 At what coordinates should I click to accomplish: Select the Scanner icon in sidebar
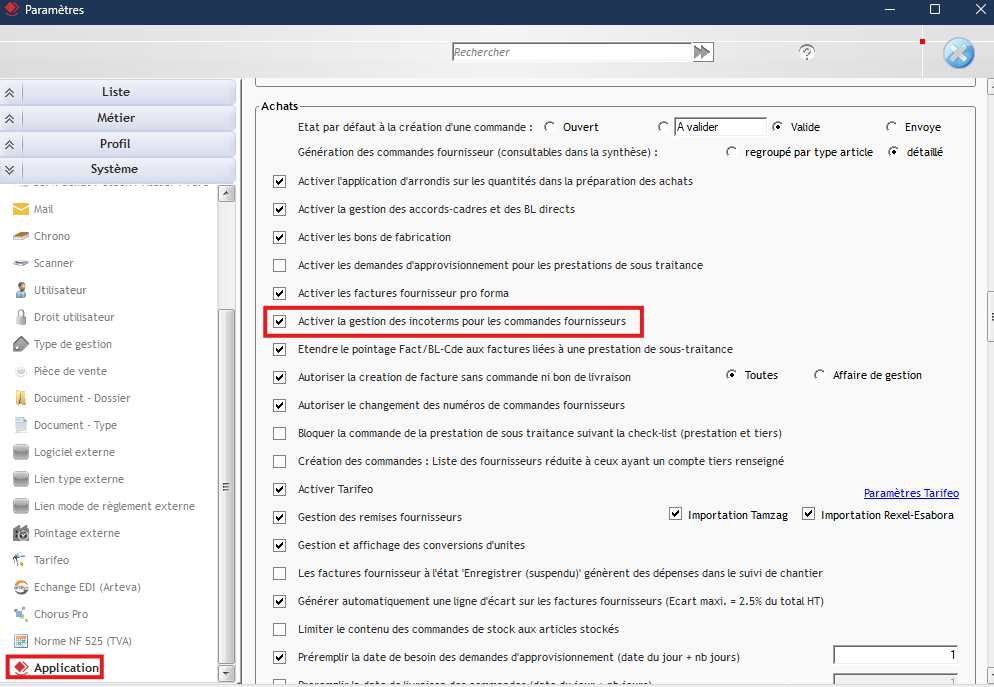tap(21, 264)
